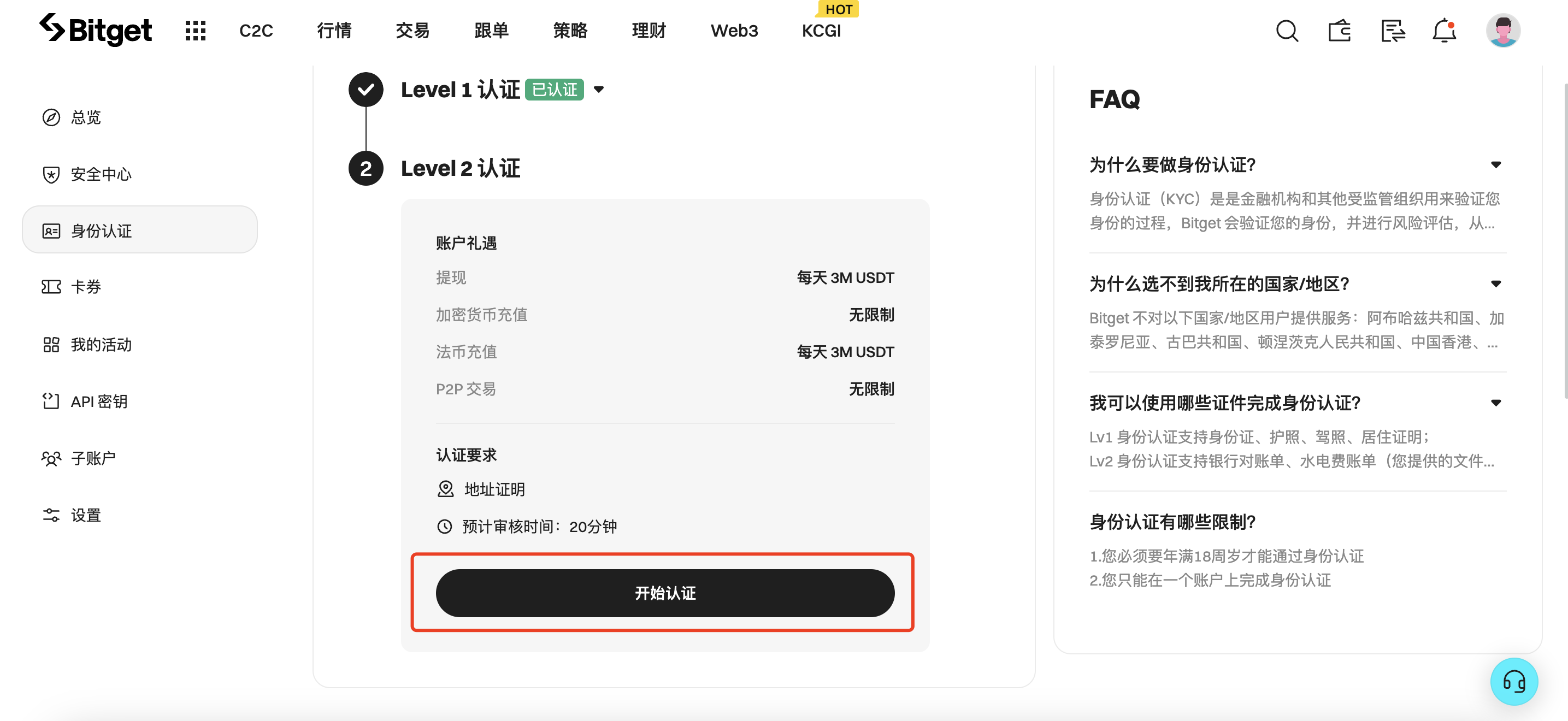This screenshot has width=1568, height=721.
Task: Open the KCGI hot menu item
Action: pos(821,31)
